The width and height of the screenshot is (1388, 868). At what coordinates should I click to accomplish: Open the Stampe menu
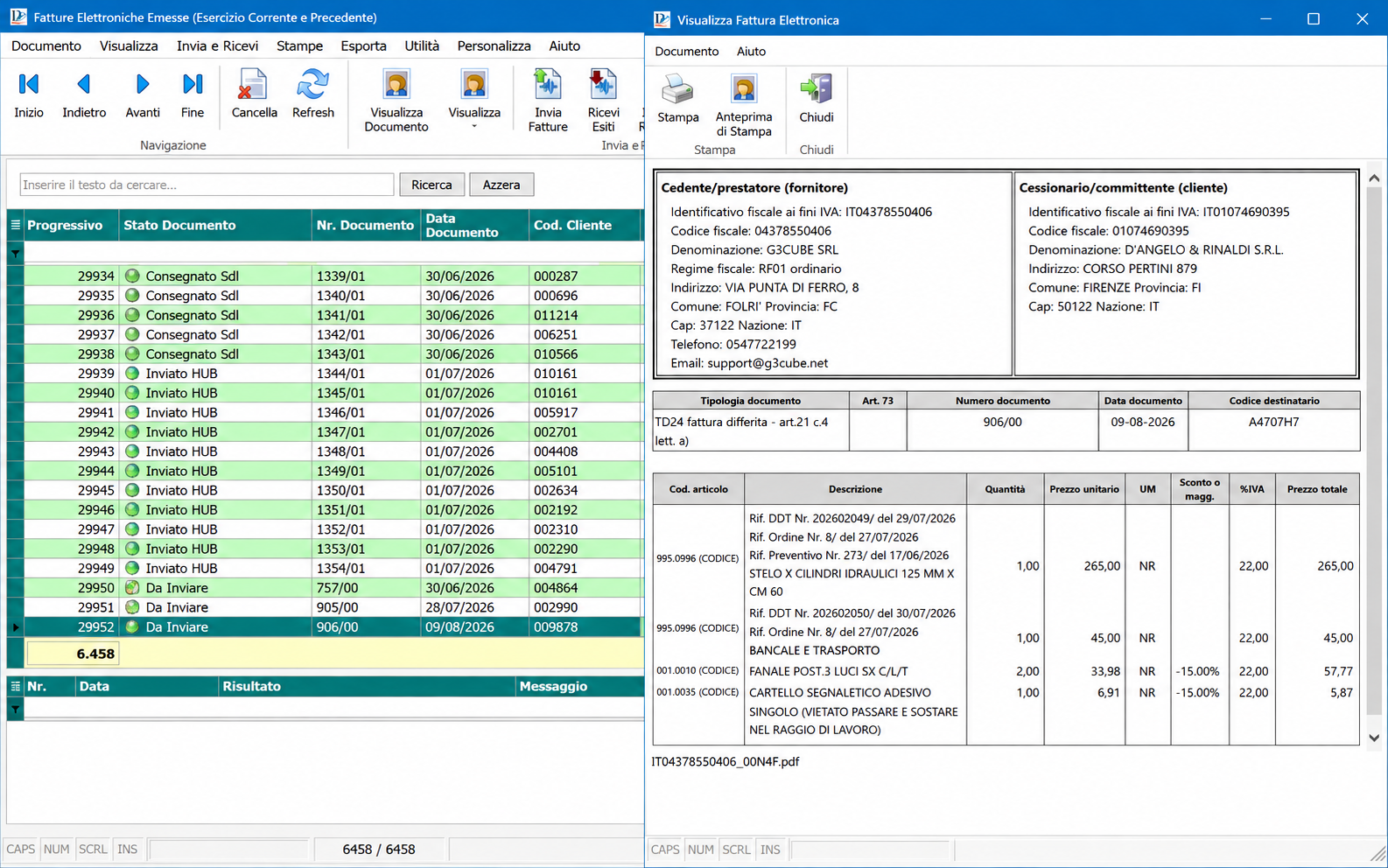click(x=299, y=45)
